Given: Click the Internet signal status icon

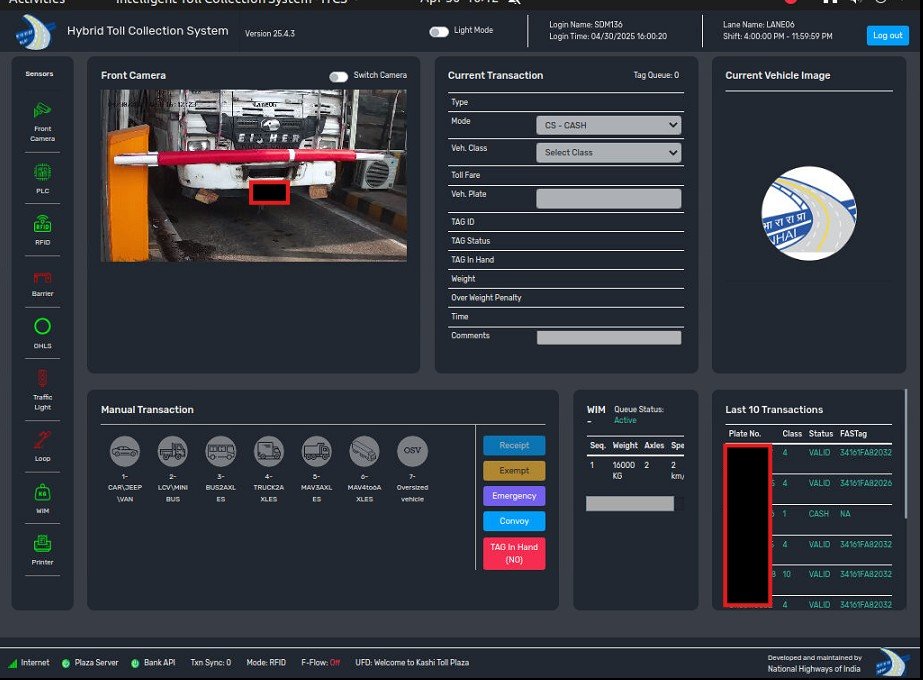Looking at the screenshot, I should 12,663.
